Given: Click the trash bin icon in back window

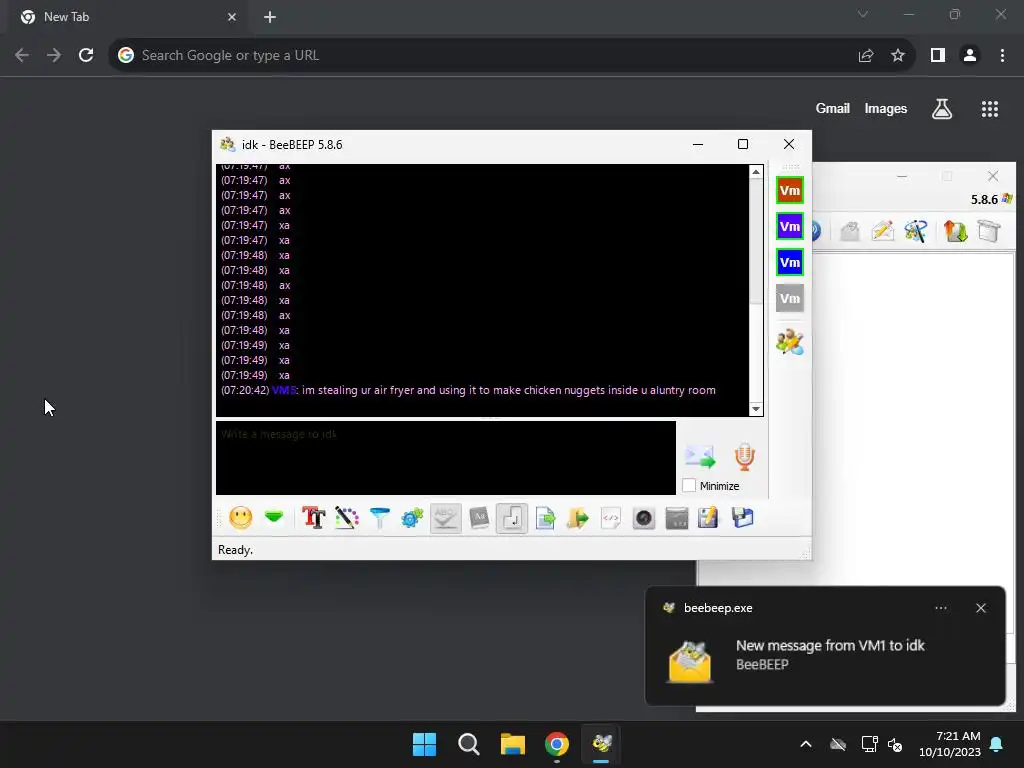Looking at the screenshot, I should (989, 231).
